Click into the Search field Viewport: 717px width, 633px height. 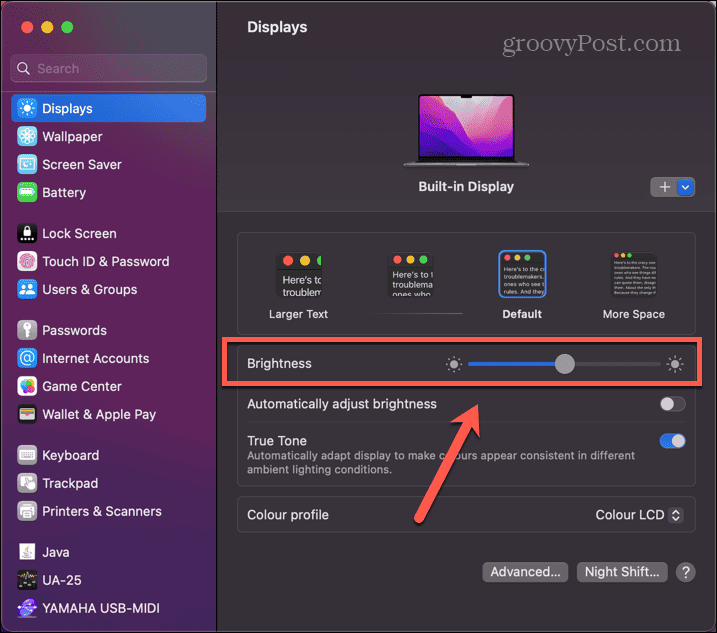[108, 69]
